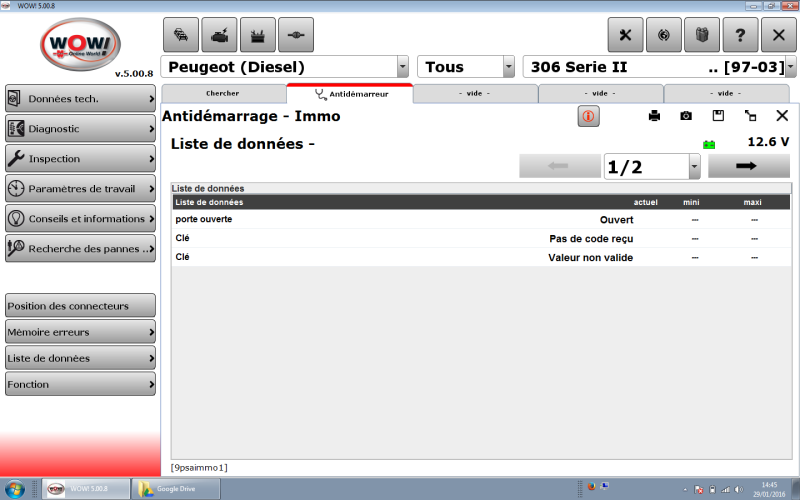Click Position des connecteurs button
The image size is (800, 500).
tap(80, 306)
